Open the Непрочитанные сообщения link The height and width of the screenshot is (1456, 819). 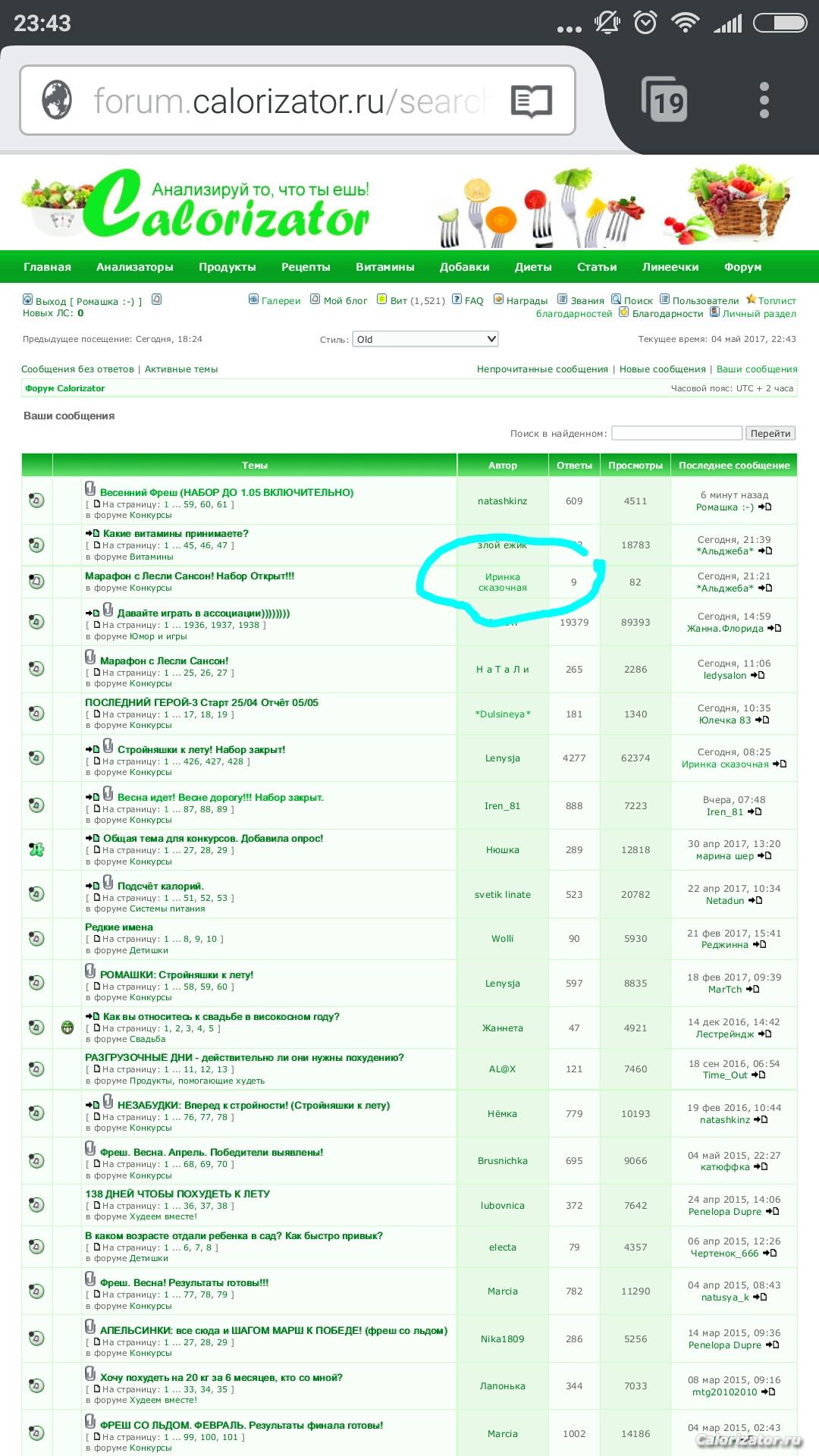pyautogui.click(x=542, y=369)
